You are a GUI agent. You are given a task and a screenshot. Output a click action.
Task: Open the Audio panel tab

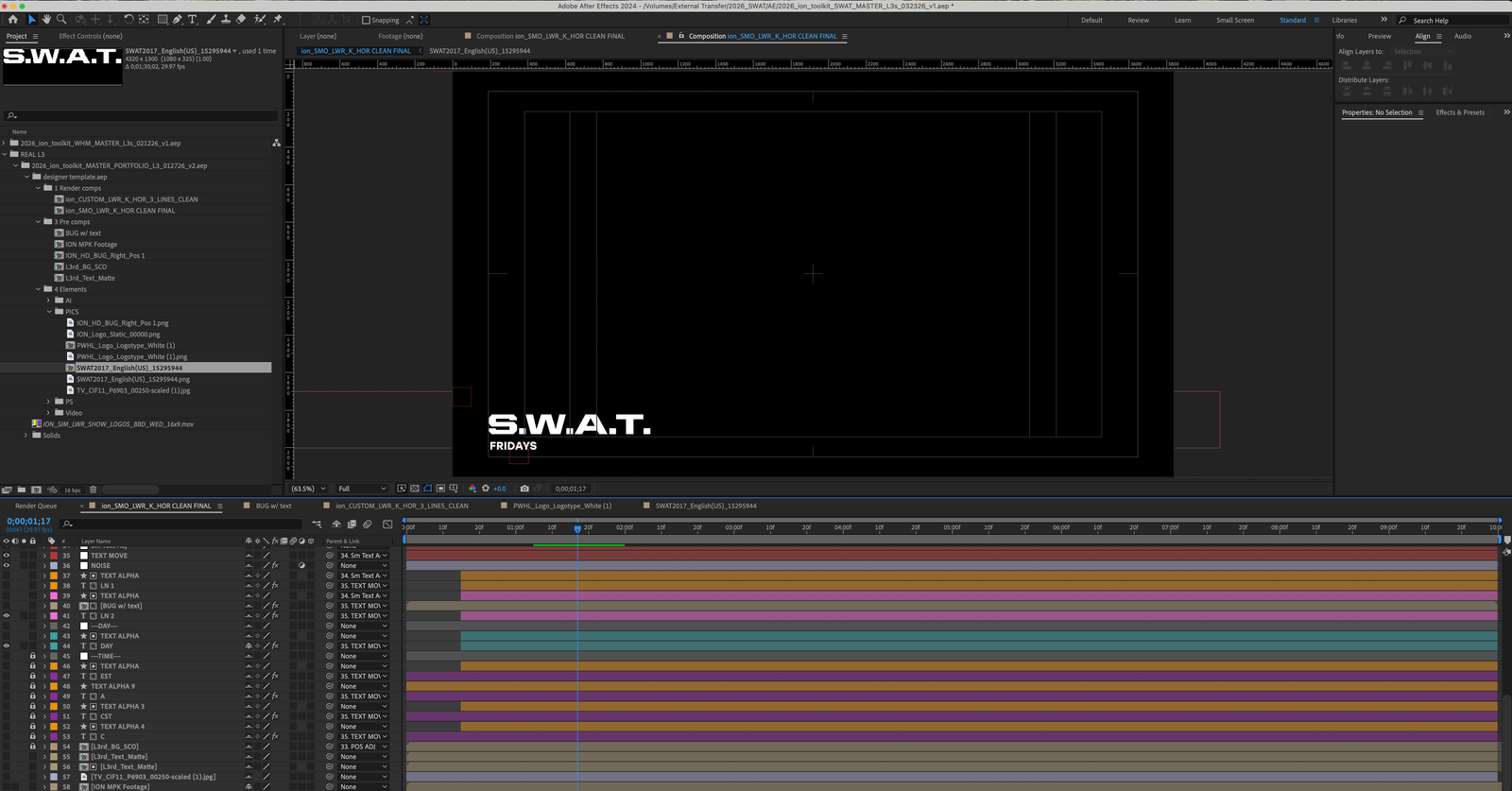1462,36
